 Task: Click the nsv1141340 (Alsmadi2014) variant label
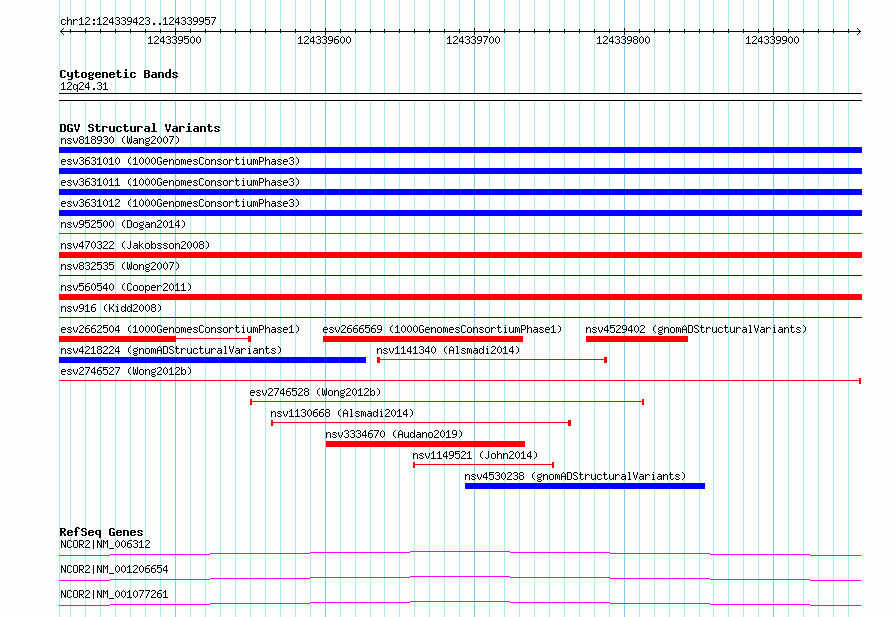(x=448, y=350)
